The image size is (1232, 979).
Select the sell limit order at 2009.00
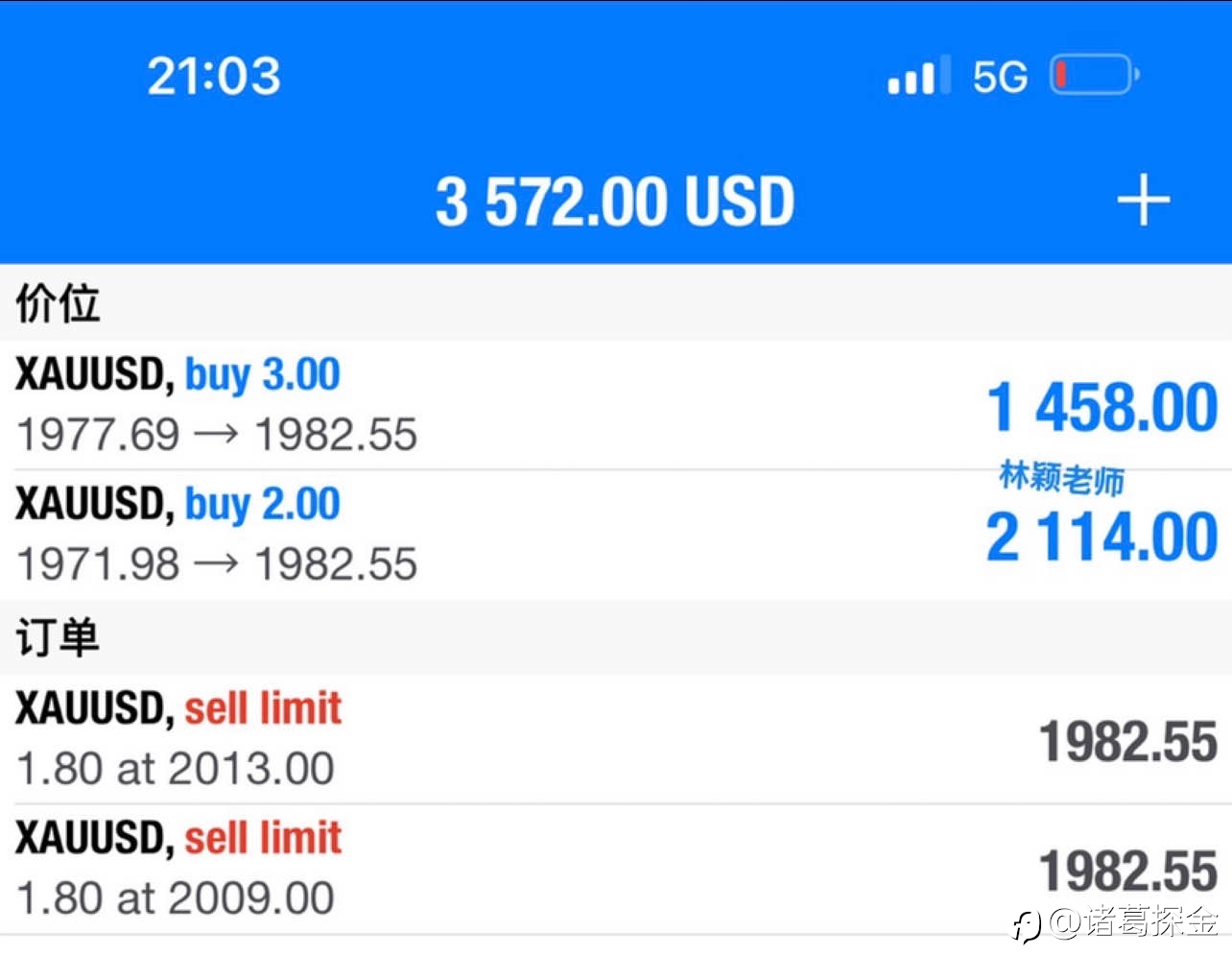(x=616, y=869)
